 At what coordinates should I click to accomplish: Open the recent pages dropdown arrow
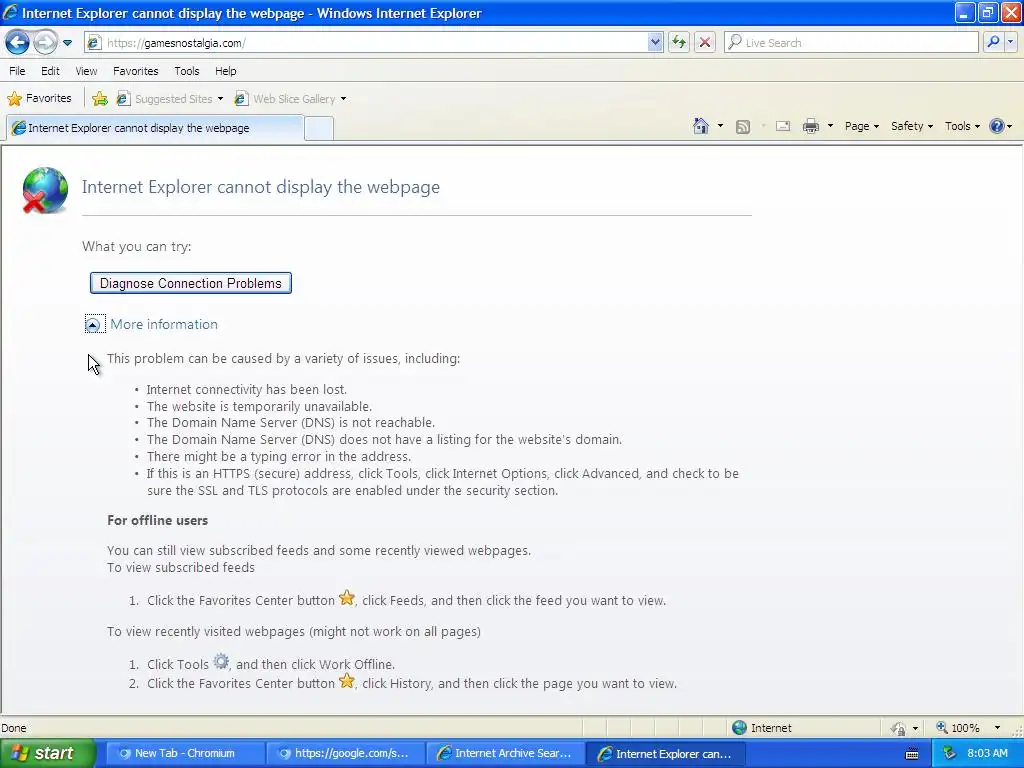pos(67,43)
